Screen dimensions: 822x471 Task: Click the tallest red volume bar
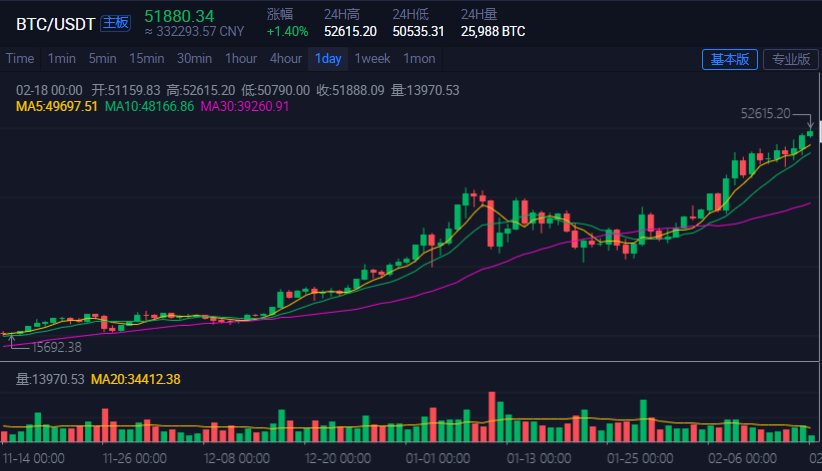coord(492,416)
